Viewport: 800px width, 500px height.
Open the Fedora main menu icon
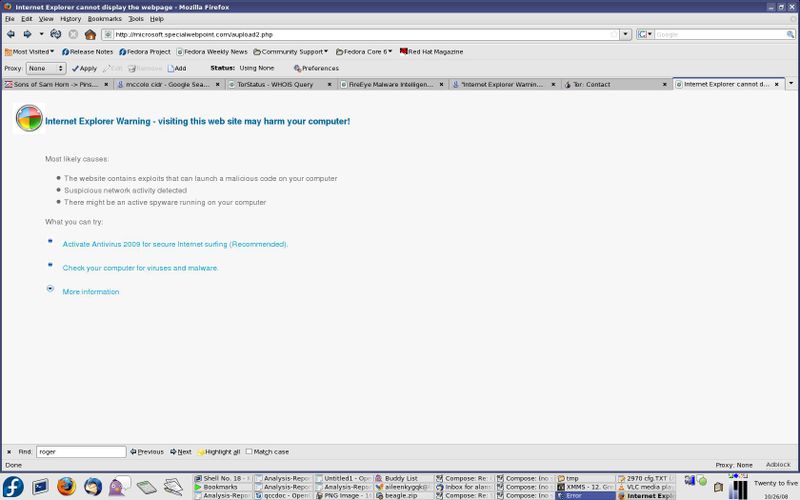coord(13,486)
